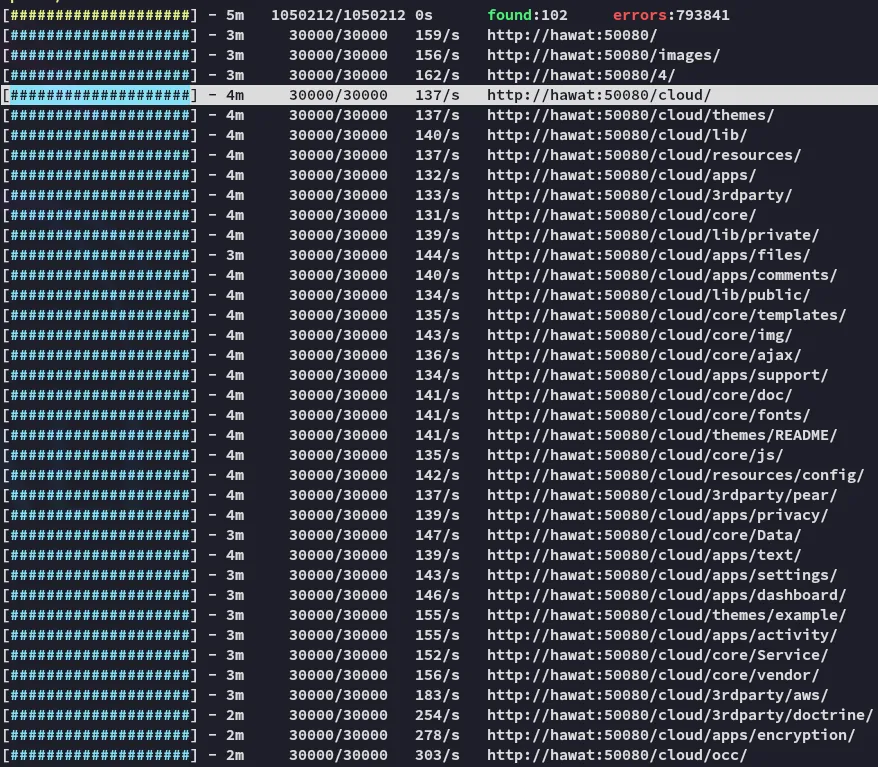Click the errors:793841 counter
The width and height of the screenshot is (878, 767).
pyautogui.click(x=671, y=15)
